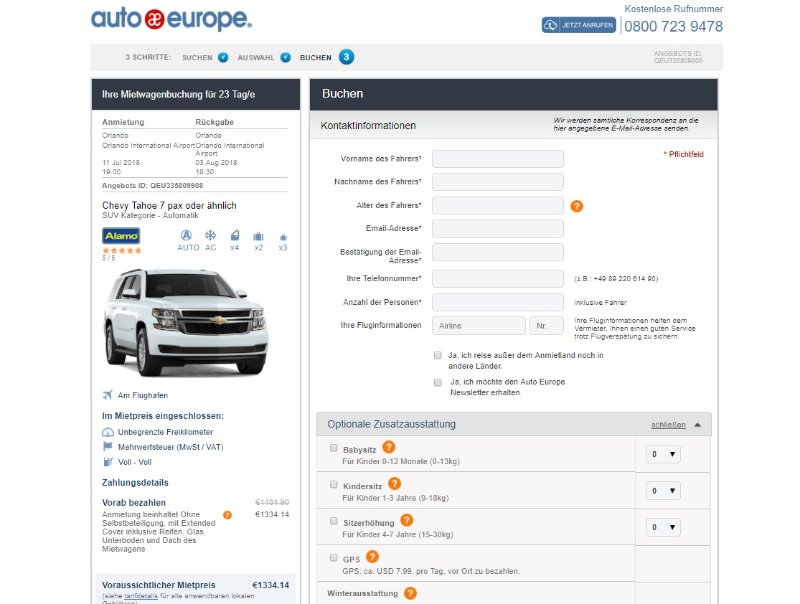Viewport: 800px width, 604px height.
Task: Click the help icon beside driver age field
Action: tap(577, 206)
